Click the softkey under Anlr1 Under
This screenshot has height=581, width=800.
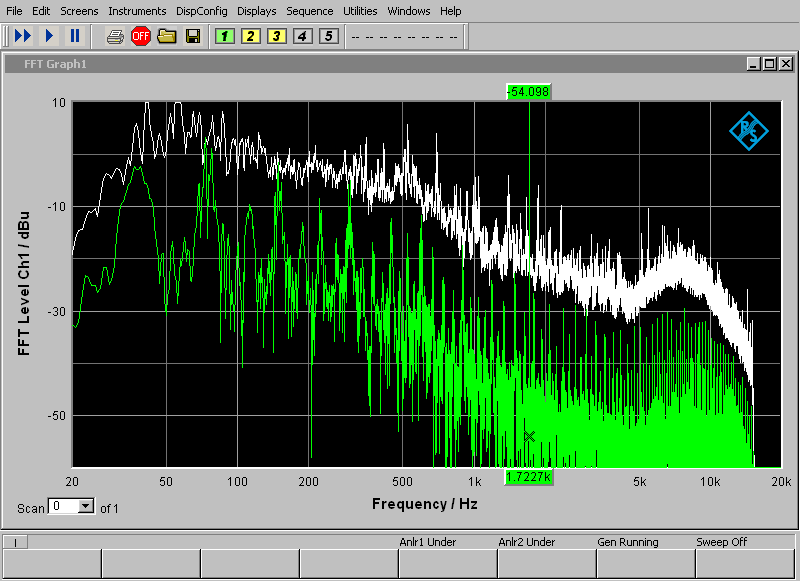coord(448,563)
